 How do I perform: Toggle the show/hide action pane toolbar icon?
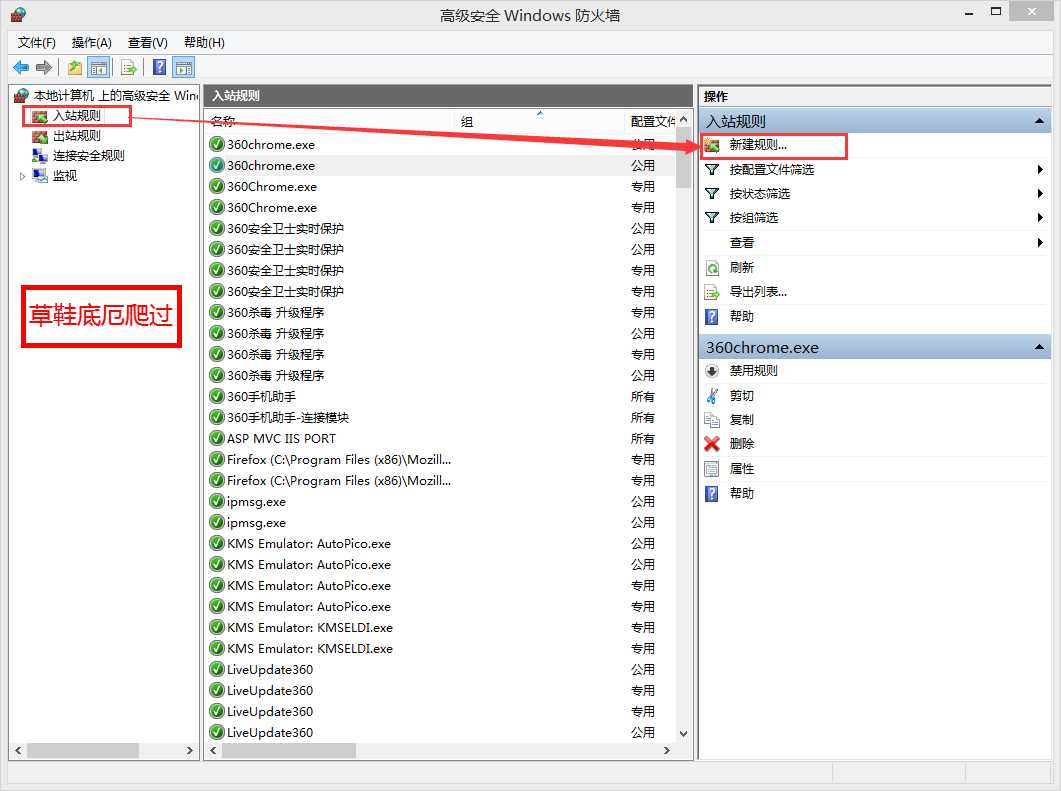coord(183,67)
